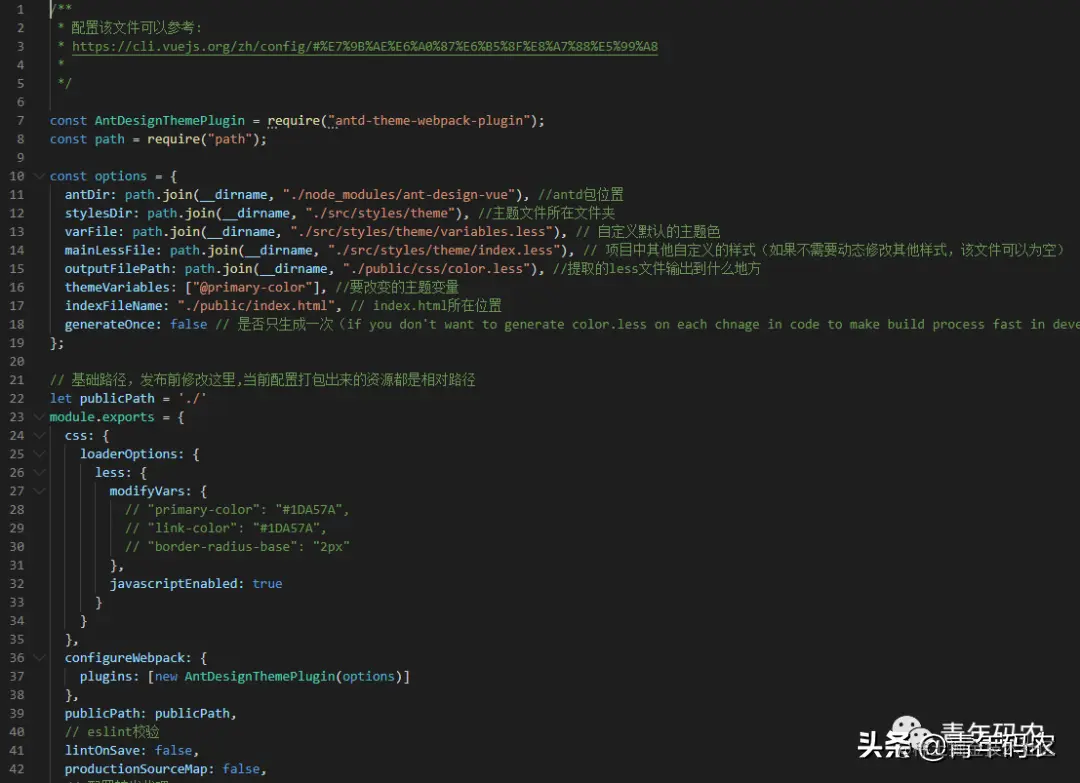Click the 'publicPath: publicPath' line
Screen dimensions: 1080x783
(150, 713)
